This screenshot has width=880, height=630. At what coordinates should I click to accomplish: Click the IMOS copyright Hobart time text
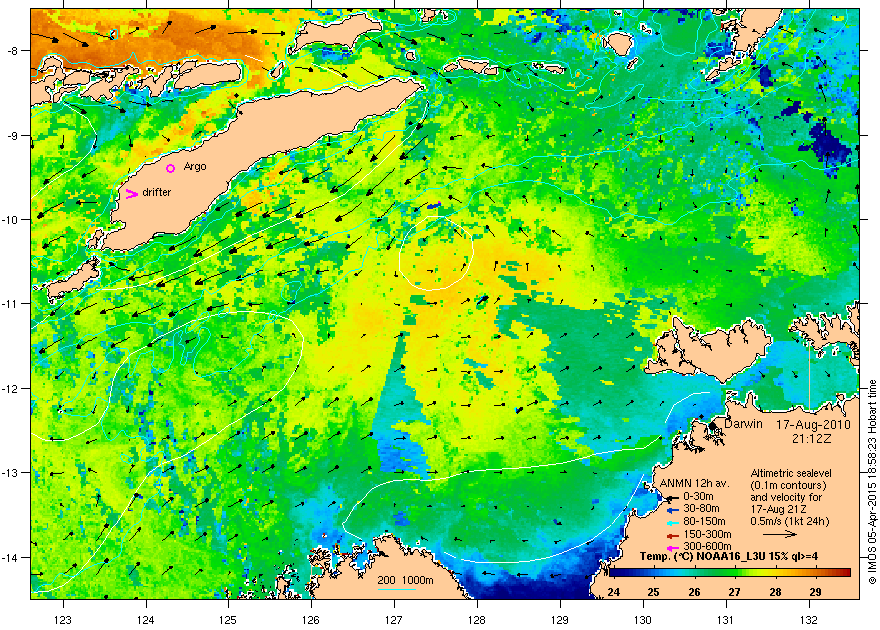click(872, 482)
